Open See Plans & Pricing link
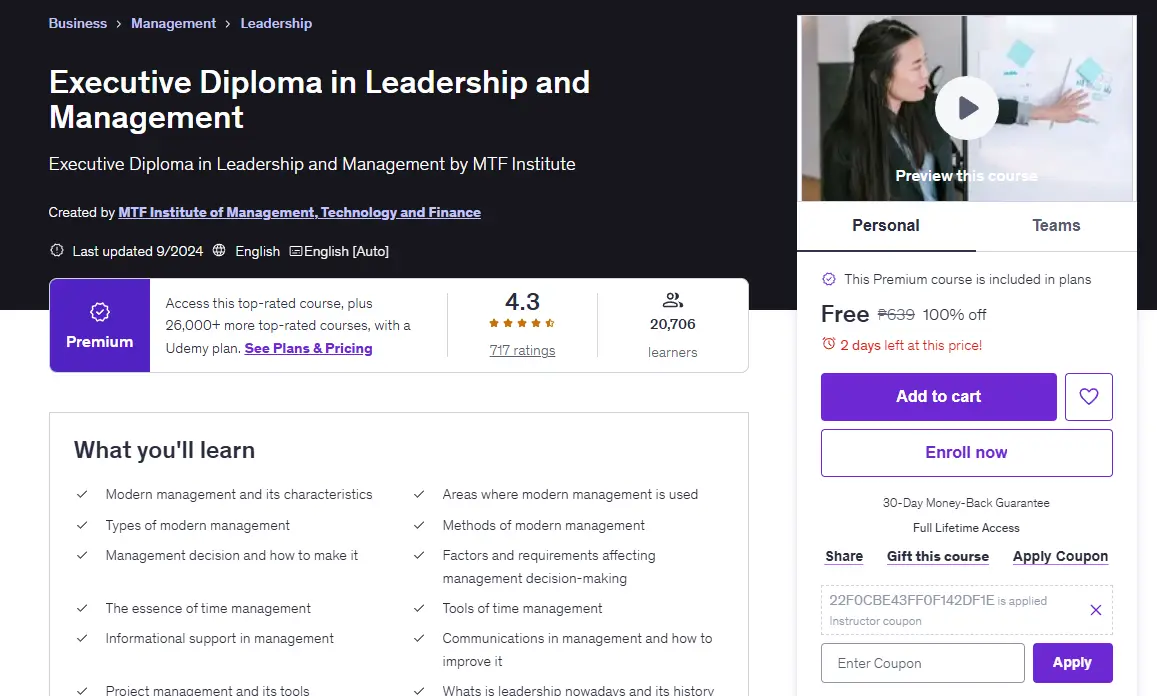This screenshot has width=1157, height=696. tap(308, 348)
